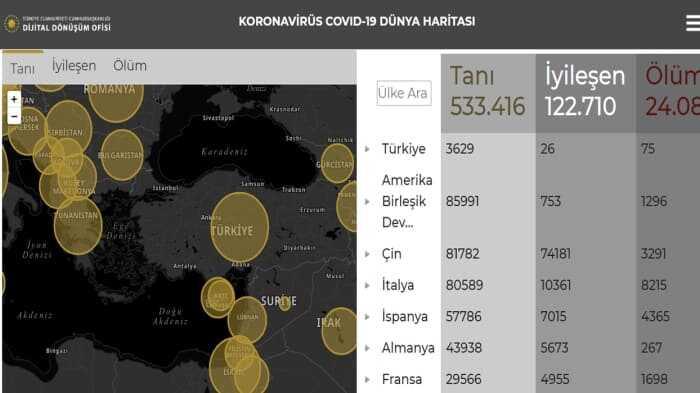
Task: Expand the Çin row details
Action: [367, 254]
